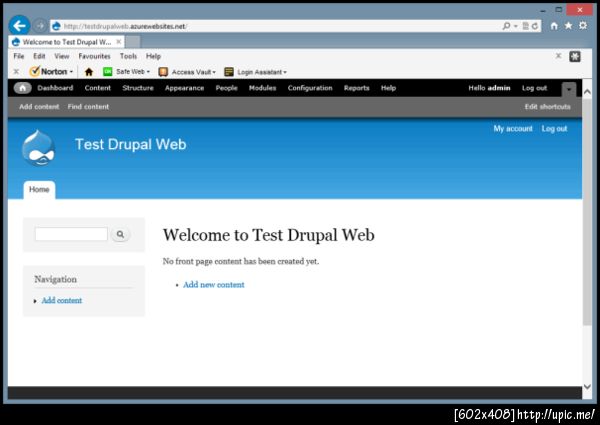Click the Find content shortcut
The image size is (600, 425).
tap(88, 107)
